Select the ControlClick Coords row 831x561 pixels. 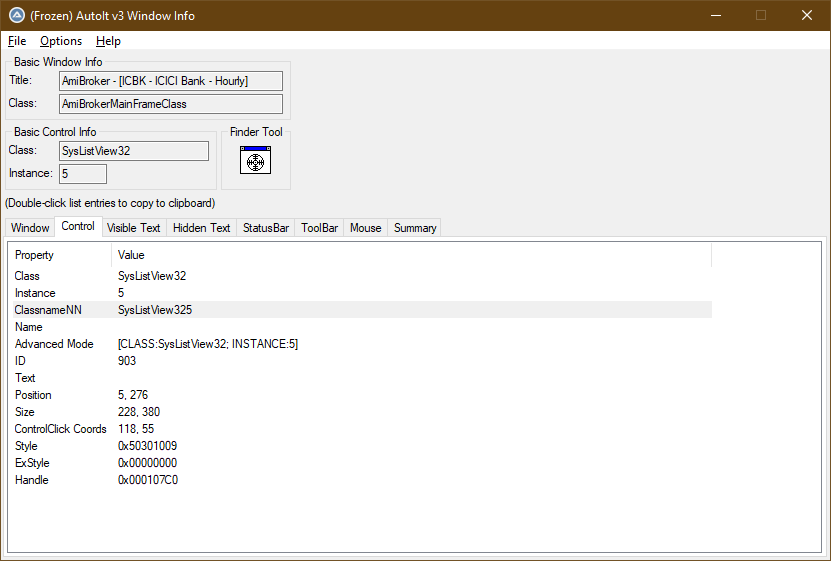pos(362,429)
